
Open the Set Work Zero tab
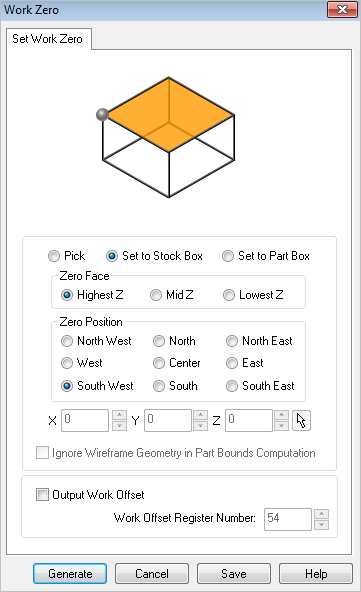click(x=47, y=39)
